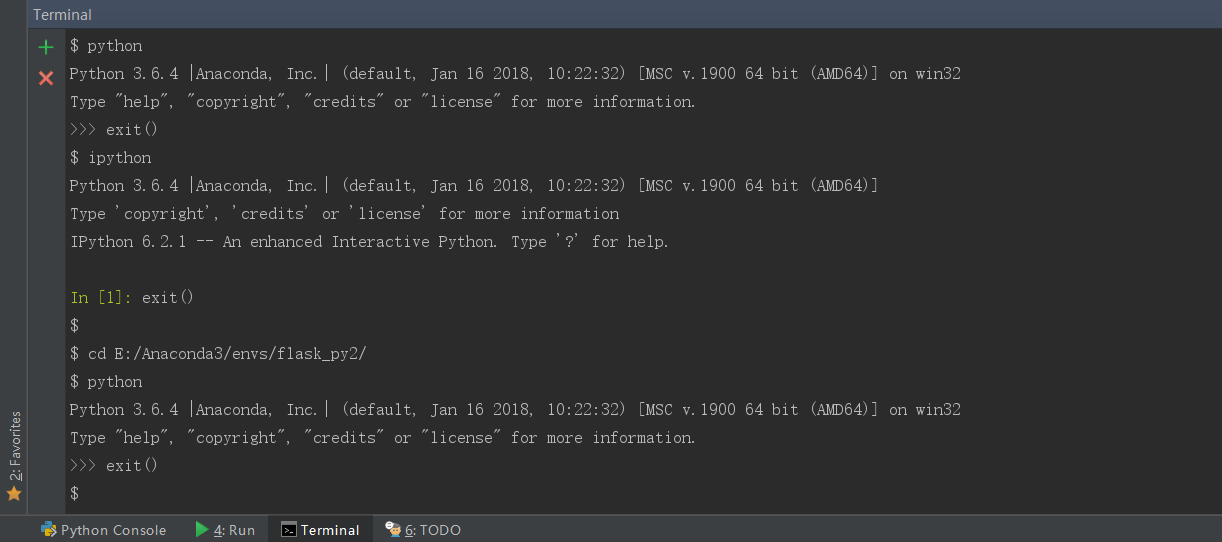Expand the 2: Favorites side panel
The height and width of the screenshot is (542, 1222).
coord(14,456)
